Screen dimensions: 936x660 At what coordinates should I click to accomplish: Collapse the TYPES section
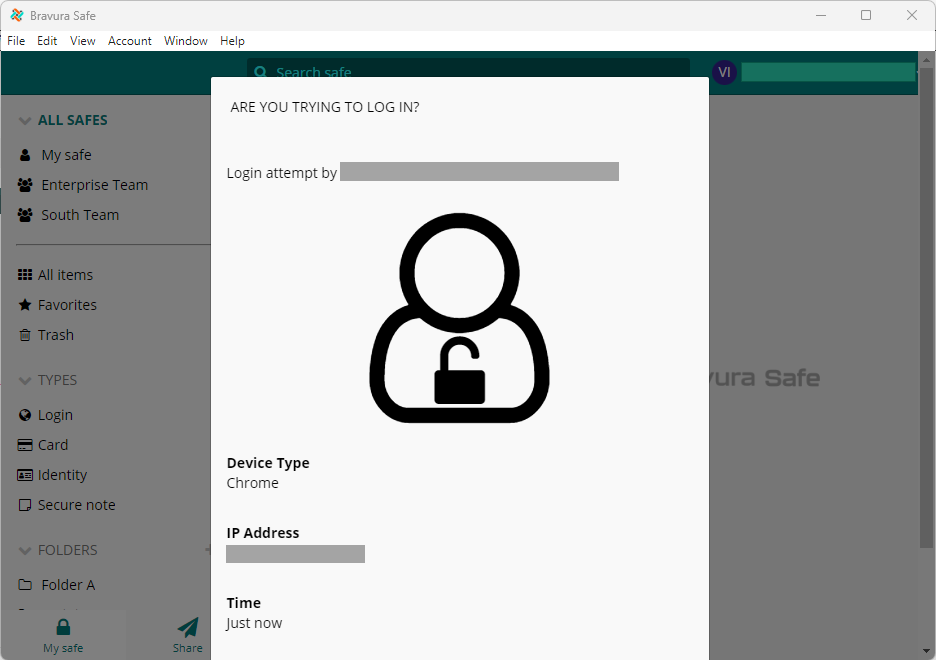click(24, 380)
